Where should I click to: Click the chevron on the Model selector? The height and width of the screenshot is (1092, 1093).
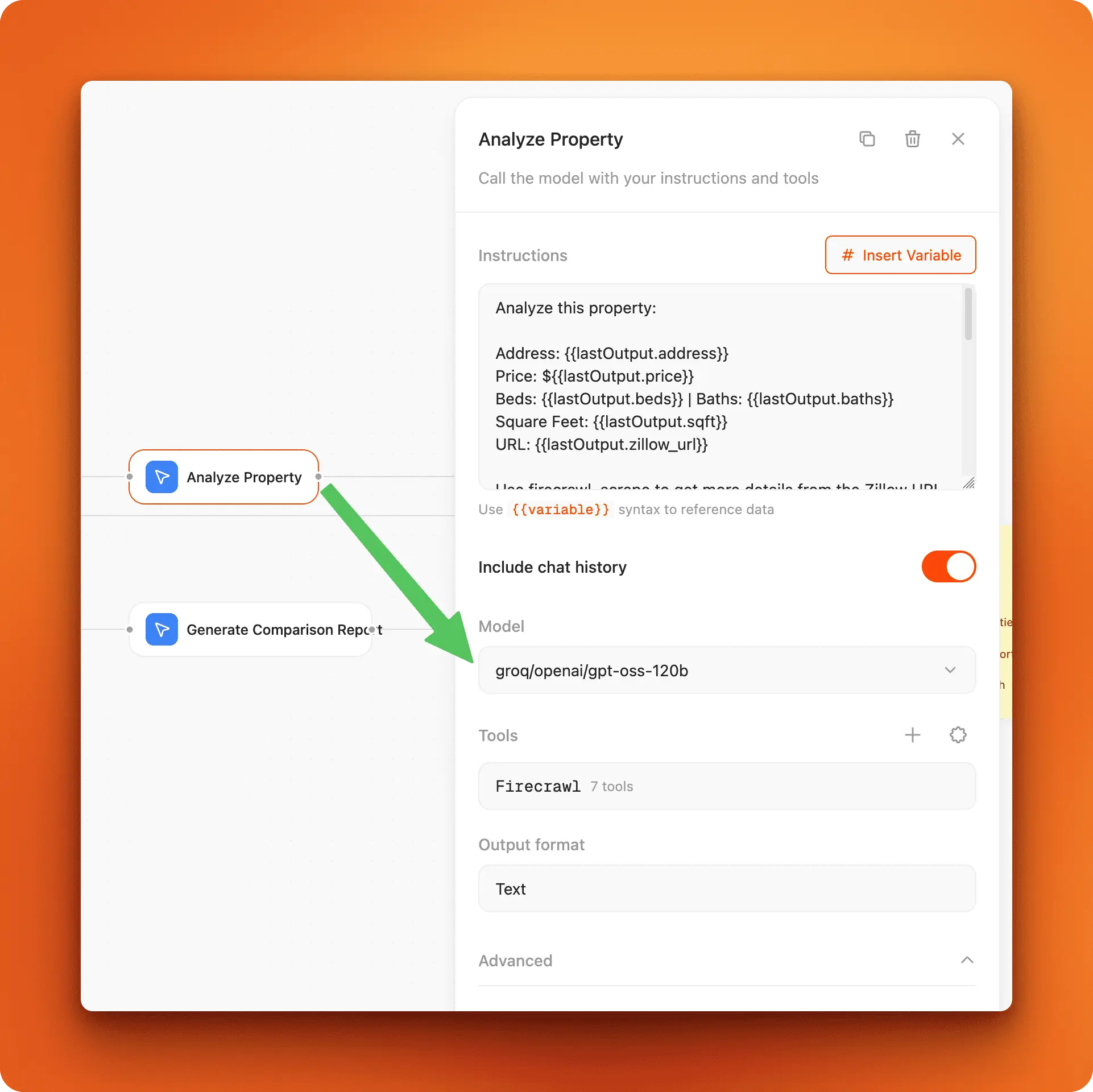(x=950, y=670)
